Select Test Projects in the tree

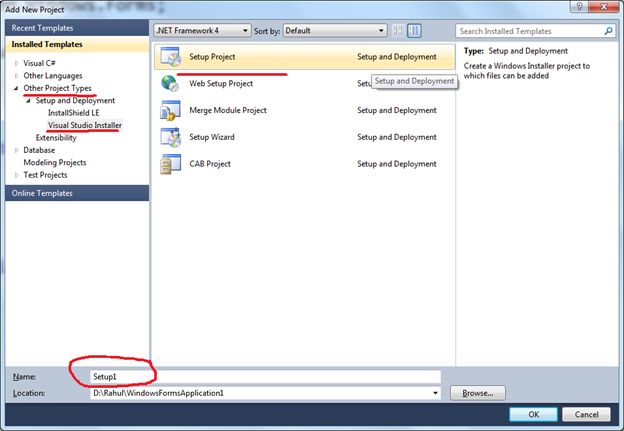[x=45, y=175]
